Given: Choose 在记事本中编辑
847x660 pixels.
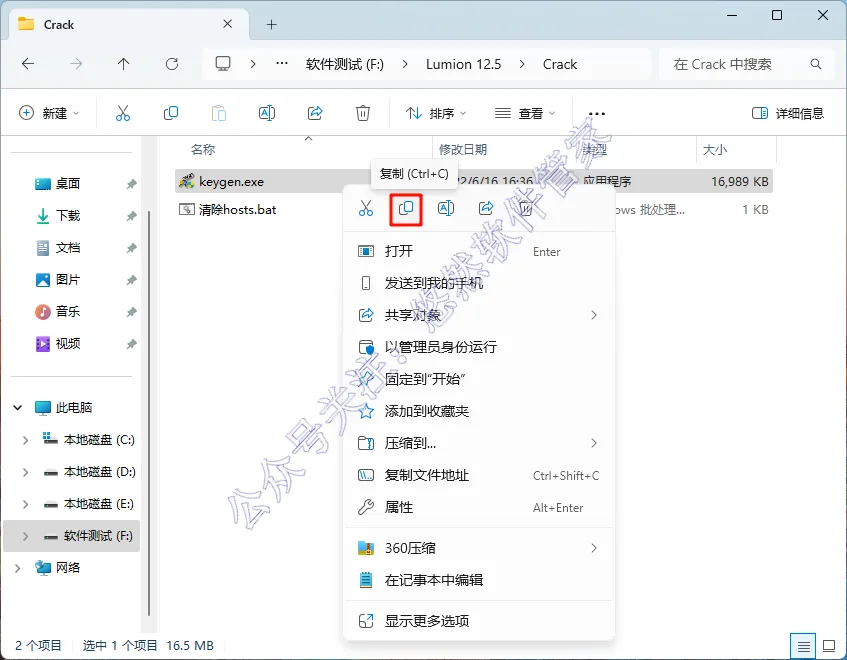Looking at the screenshot, I should (479, 580).
